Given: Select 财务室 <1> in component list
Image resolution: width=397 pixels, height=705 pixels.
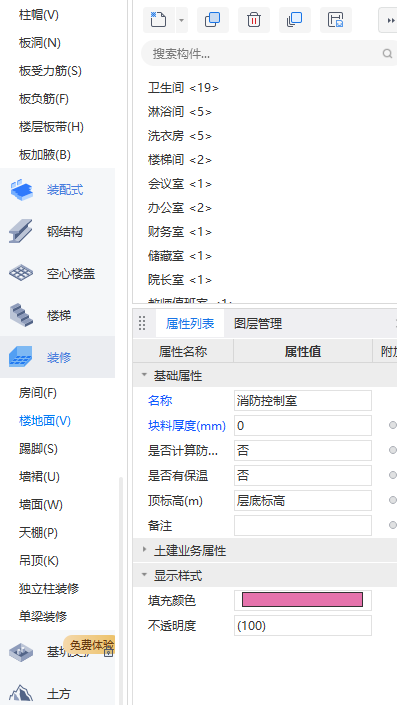Looking at the screenshot, I should pyautogui.click(x=180, y=232).
